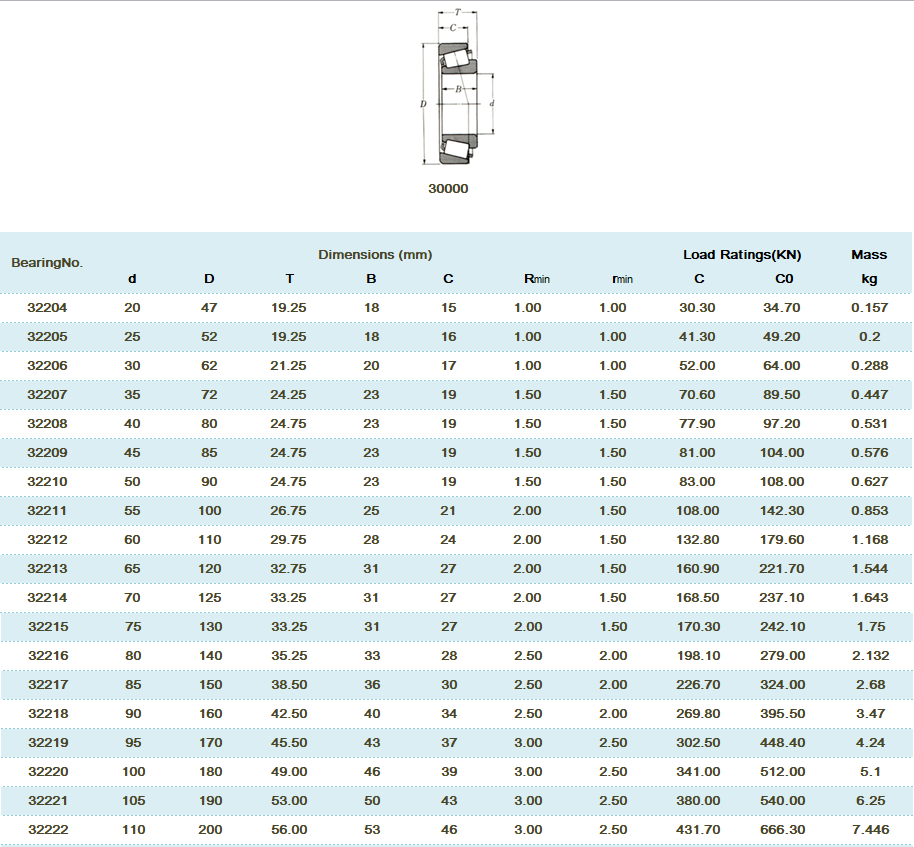
Task: Select the 38.50 T dimension cell
Action: (x=289, y=685)
